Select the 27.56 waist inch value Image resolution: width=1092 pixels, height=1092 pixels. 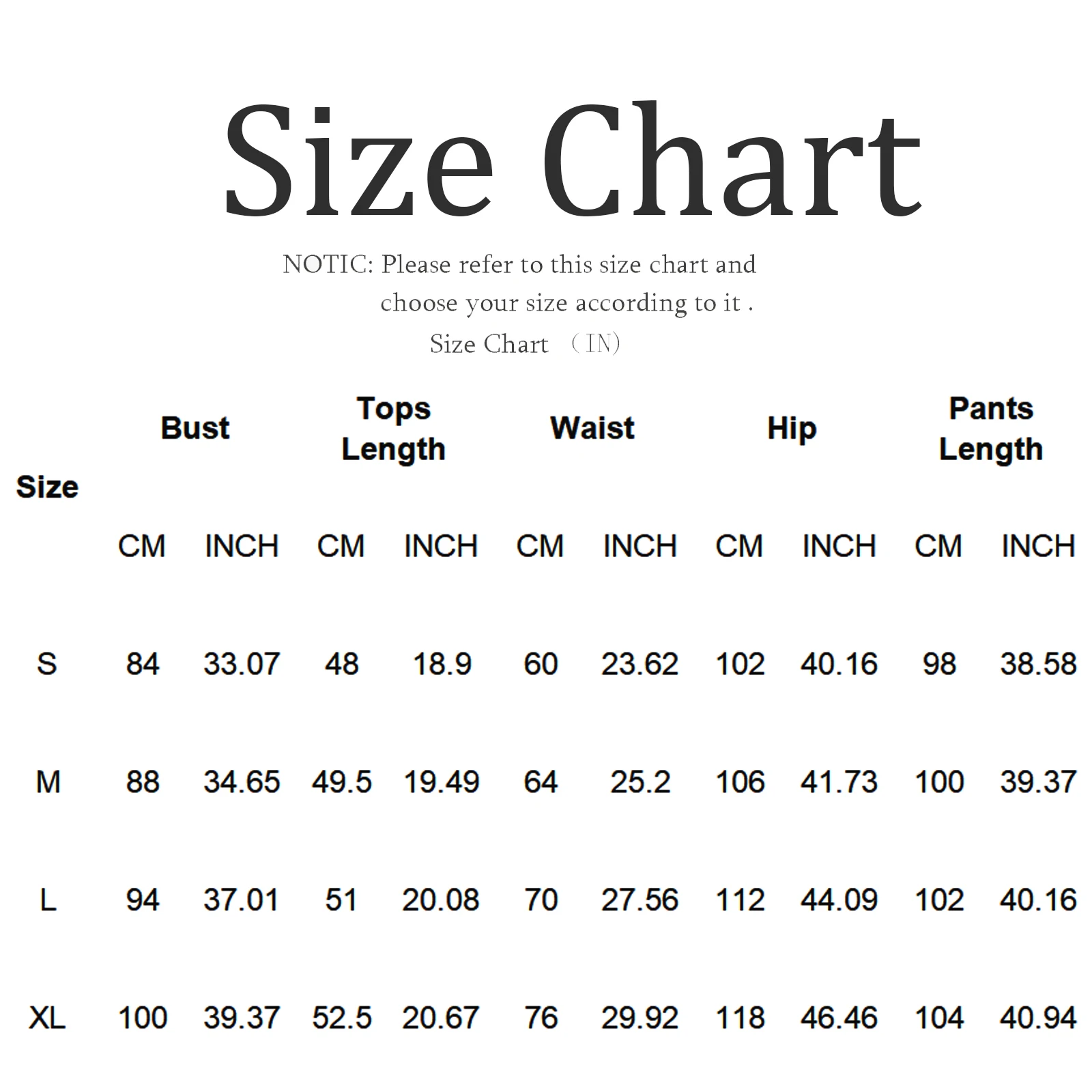pyautogui.click(x=640, y=900)
